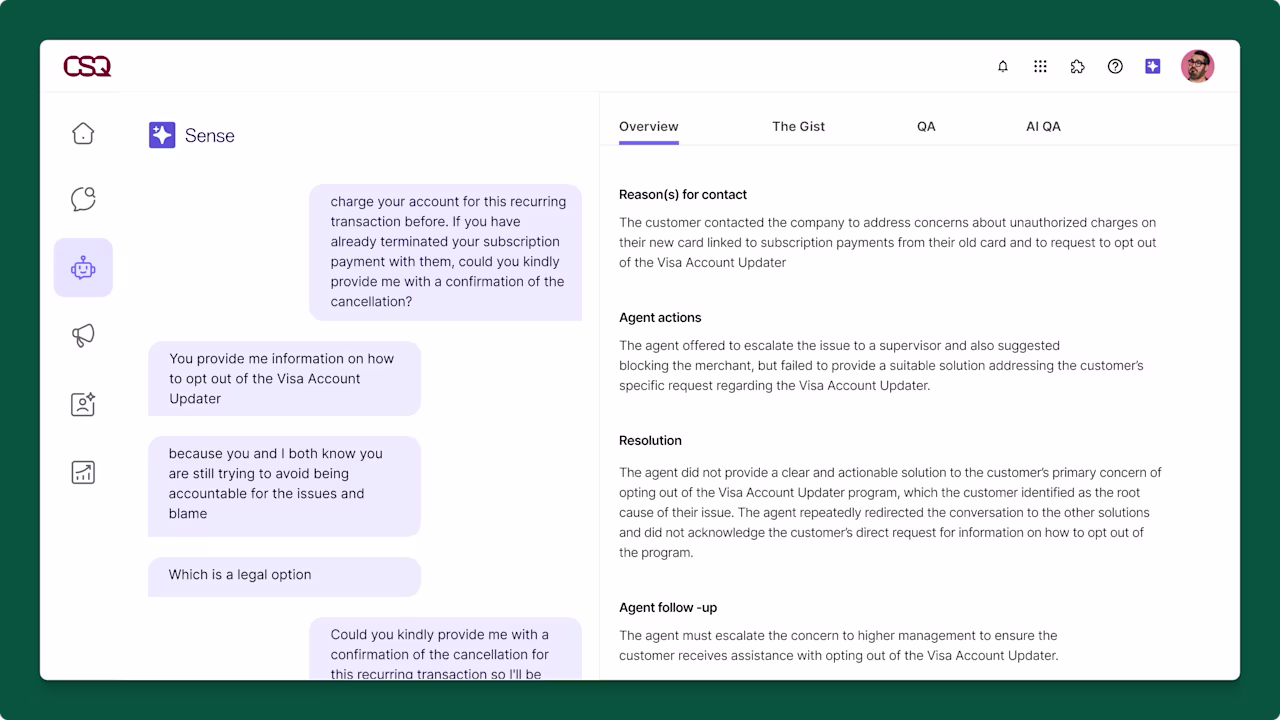Screen dimensions: 1280x720
Task: Click the 'Sense' title text
Action: (x=210, y=136)
